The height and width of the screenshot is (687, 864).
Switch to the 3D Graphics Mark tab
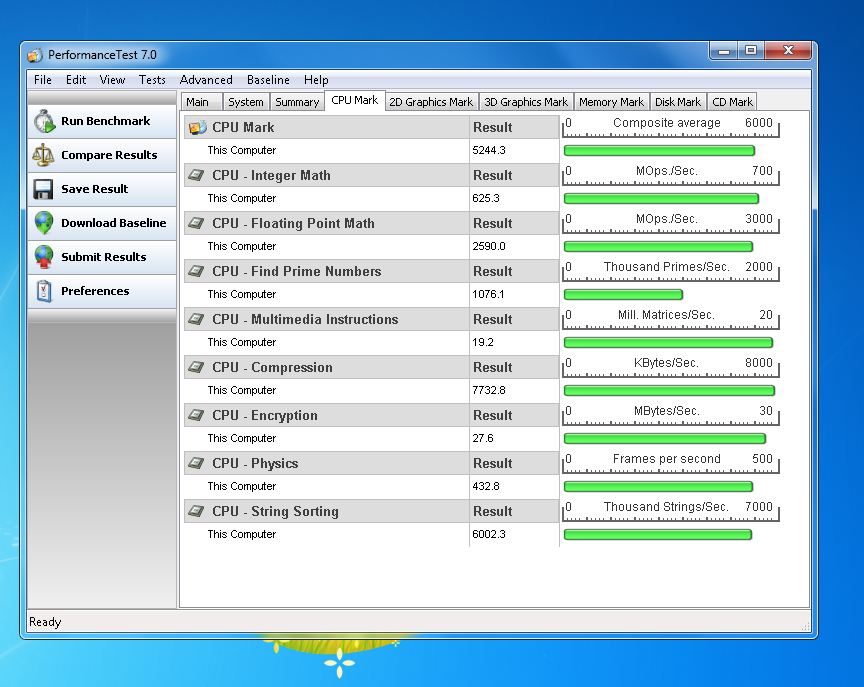click(x=526, y=102)
